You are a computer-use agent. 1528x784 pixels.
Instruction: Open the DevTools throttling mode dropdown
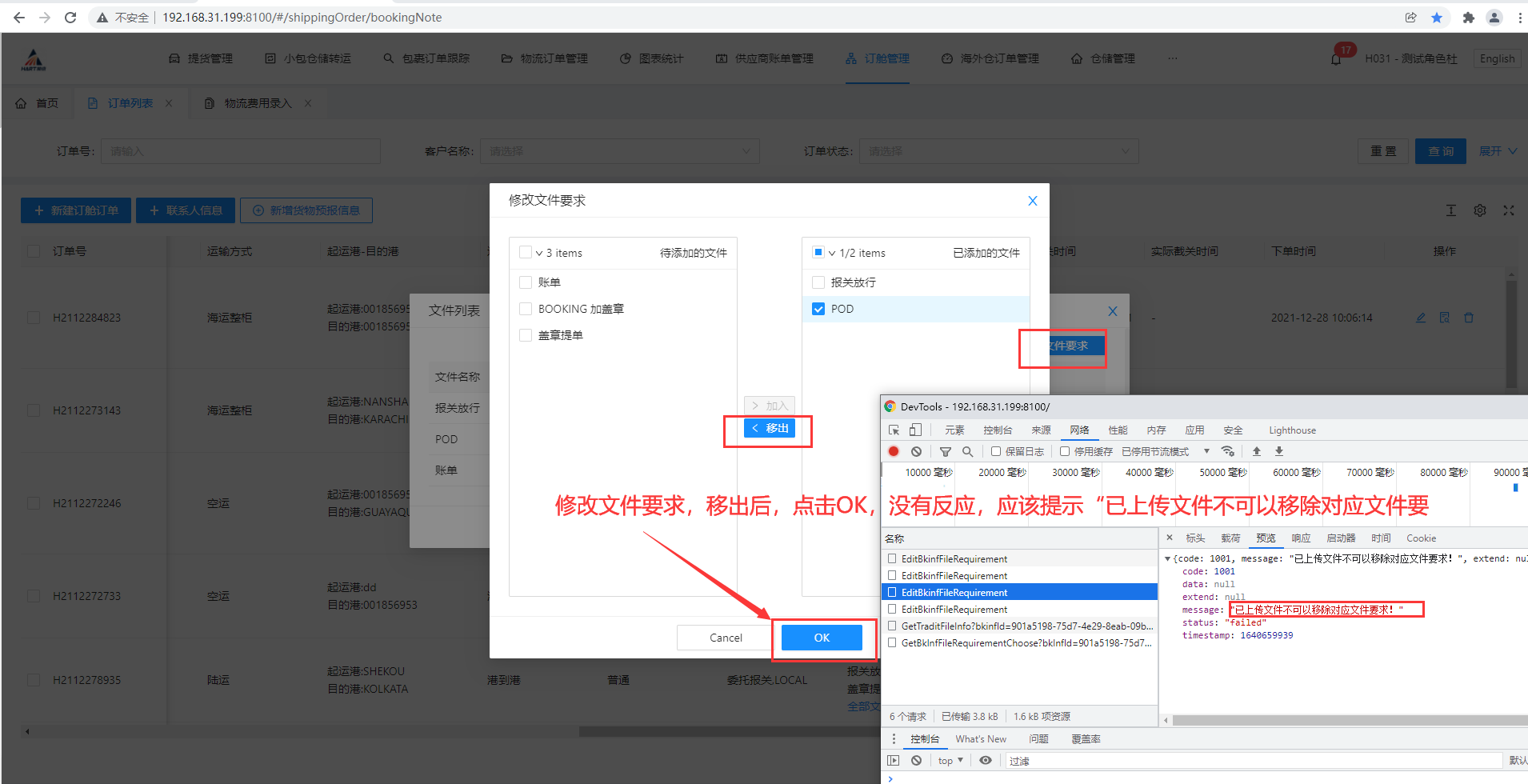pyautogui.click(x=1206, y=451)
